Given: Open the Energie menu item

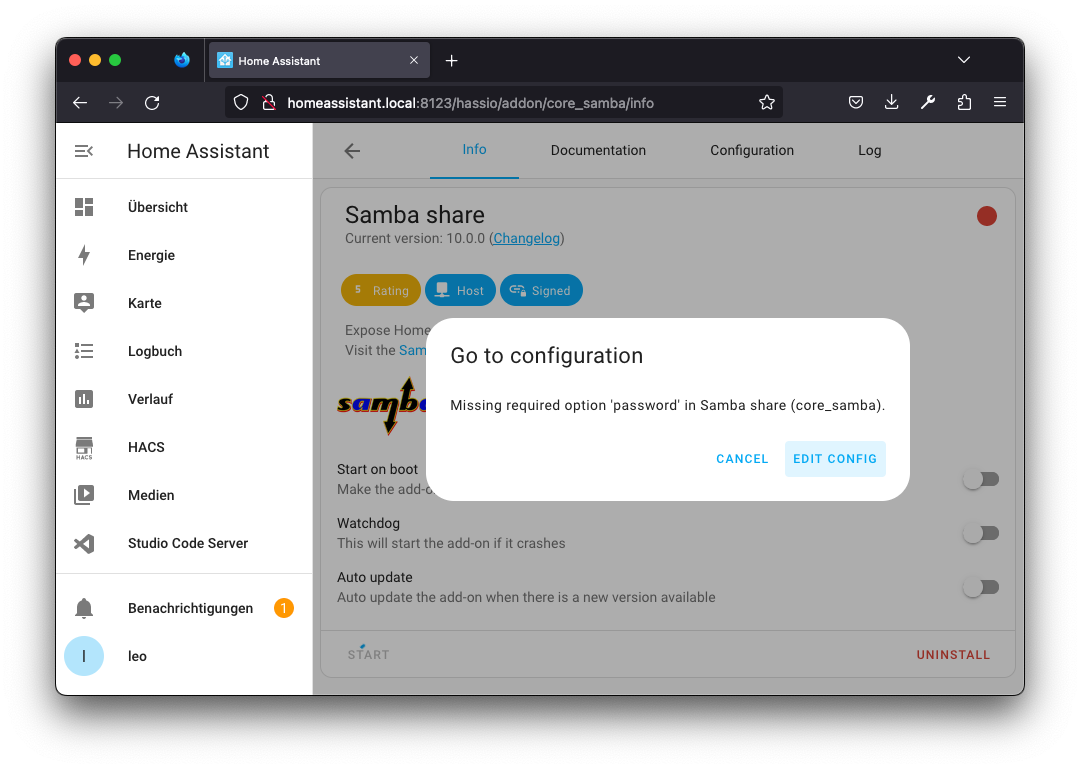Looking at the screenshot, I should pos(184,255).
